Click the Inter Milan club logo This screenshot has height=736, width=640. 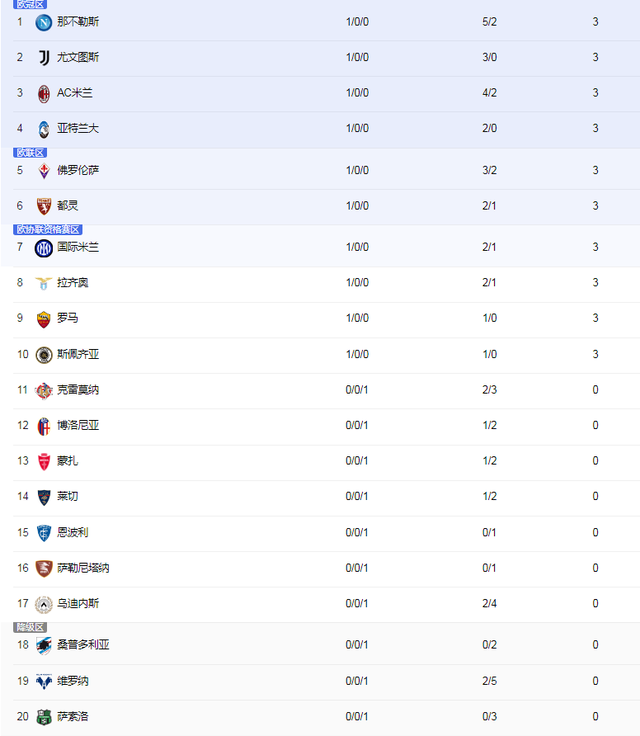point(44,248)
